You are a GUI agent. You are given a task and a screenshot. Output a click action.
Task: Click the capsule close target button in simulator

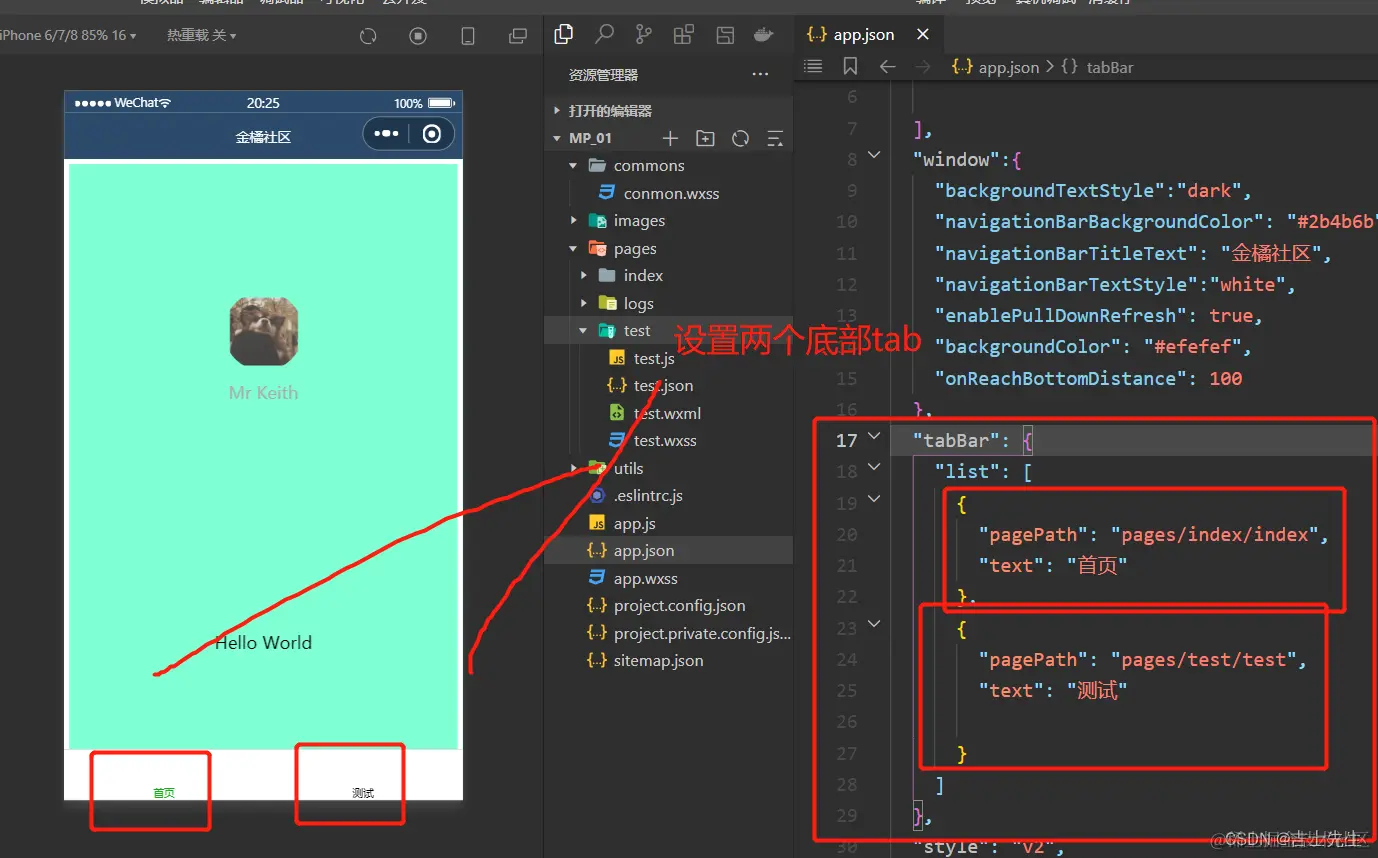tap(432, 134)
